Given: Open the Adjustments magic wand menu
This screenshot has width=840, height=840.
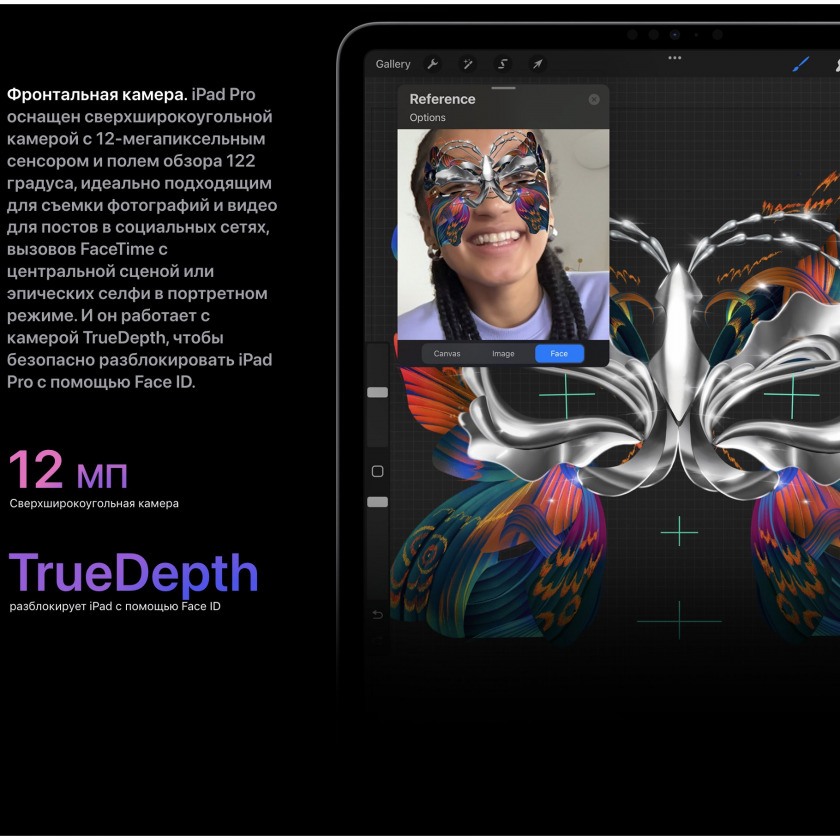Looking at the screenshot, I should pos(468,64).
